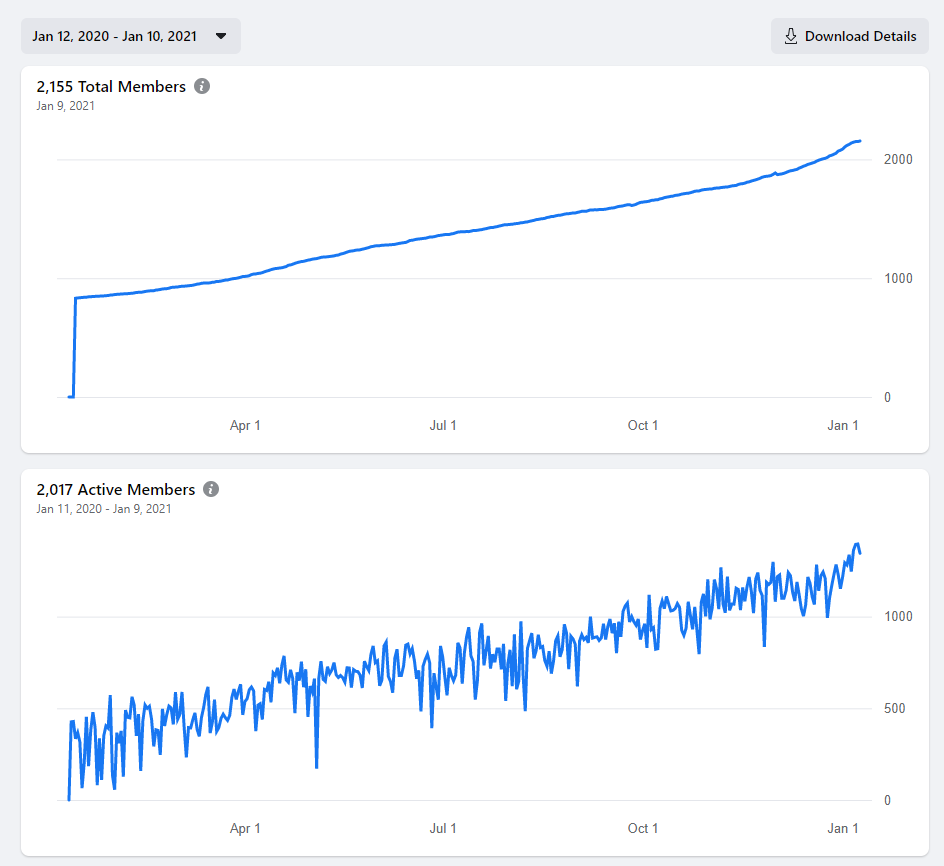The width and height of the screenshot is (944, 866).
Task: Click the Jul 1 label on Active Members chart
Action: click(443, 828)
